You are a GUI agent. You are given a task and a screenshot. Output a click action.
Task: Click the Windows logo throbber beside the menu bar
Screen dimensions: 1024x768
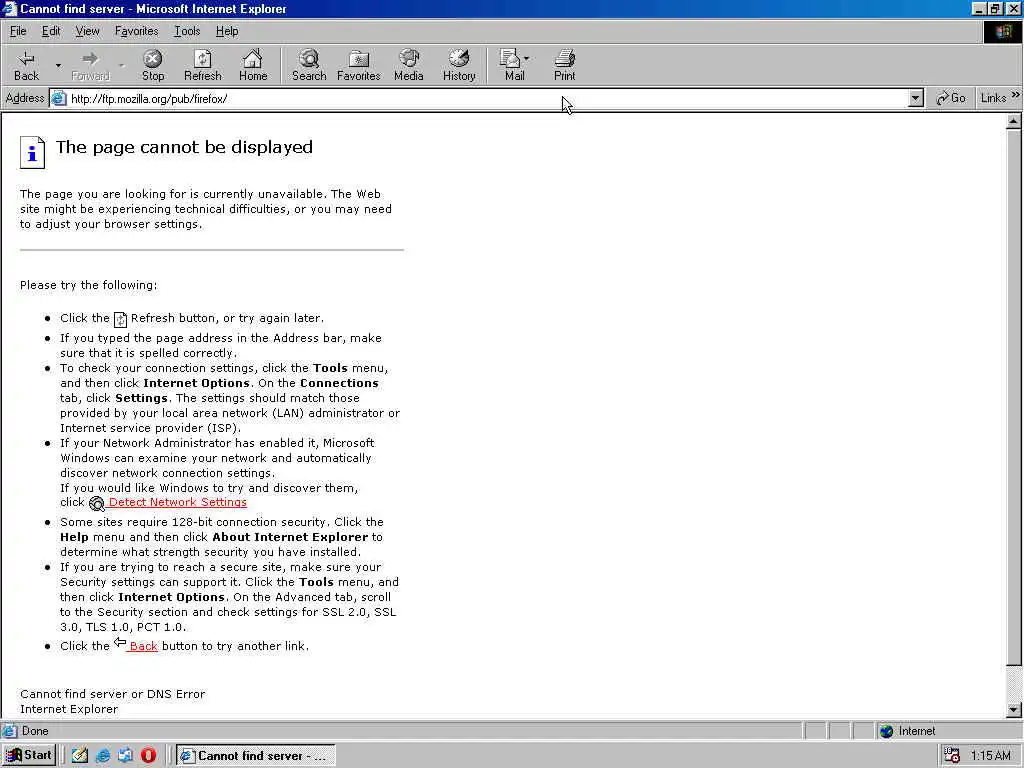point(1002,31)
